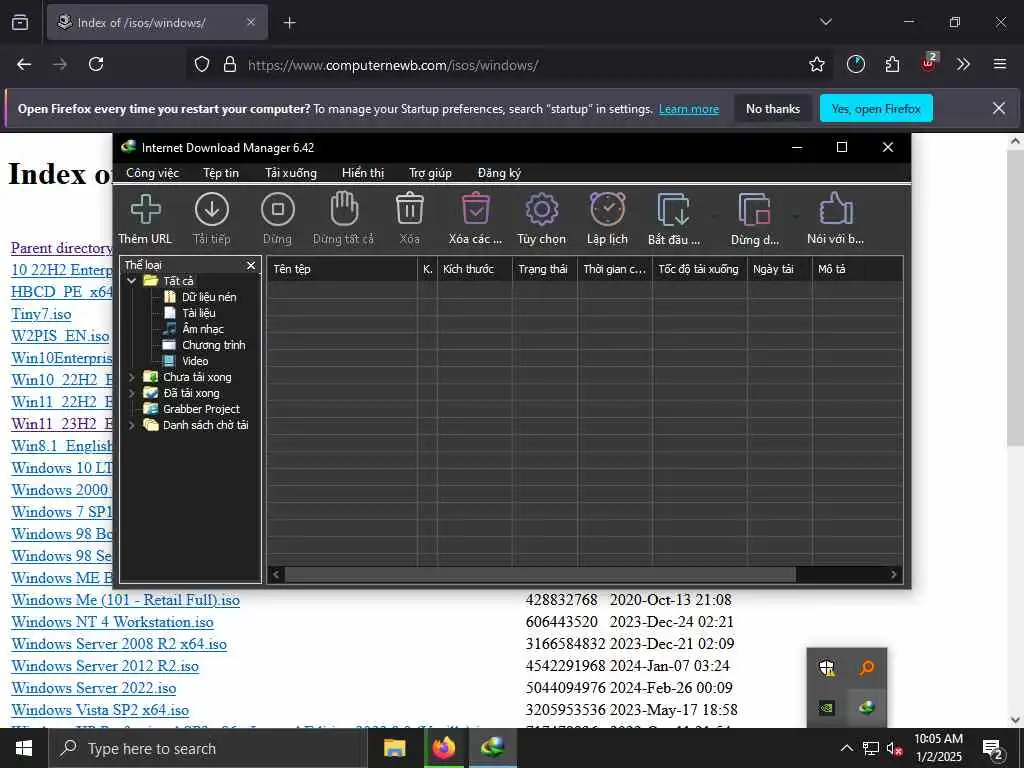1024x768 pixels.
Task: Click right arrow of IDM list scrollbar
Action: click(x=894, y=575)
